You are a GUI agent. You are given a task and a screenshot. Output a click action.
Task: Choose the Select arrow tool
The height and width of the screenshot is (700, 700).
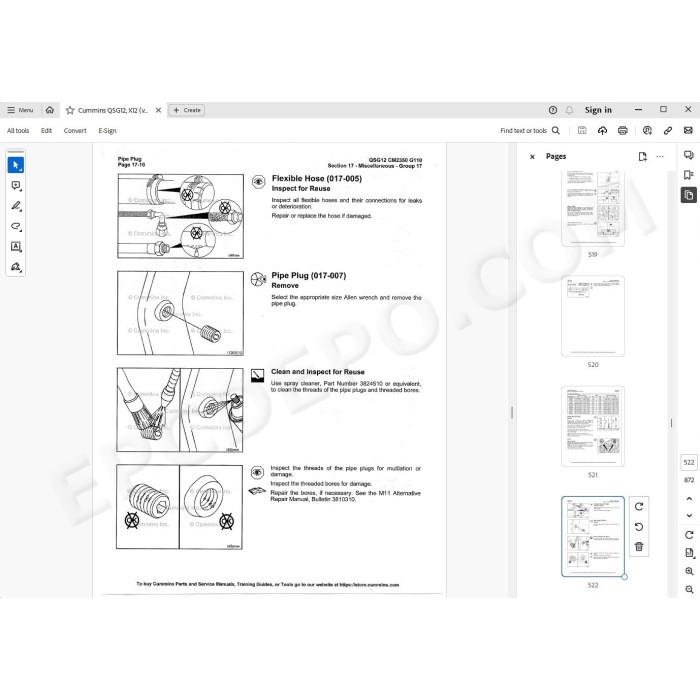pyautogui.click(x=16, y=165)
